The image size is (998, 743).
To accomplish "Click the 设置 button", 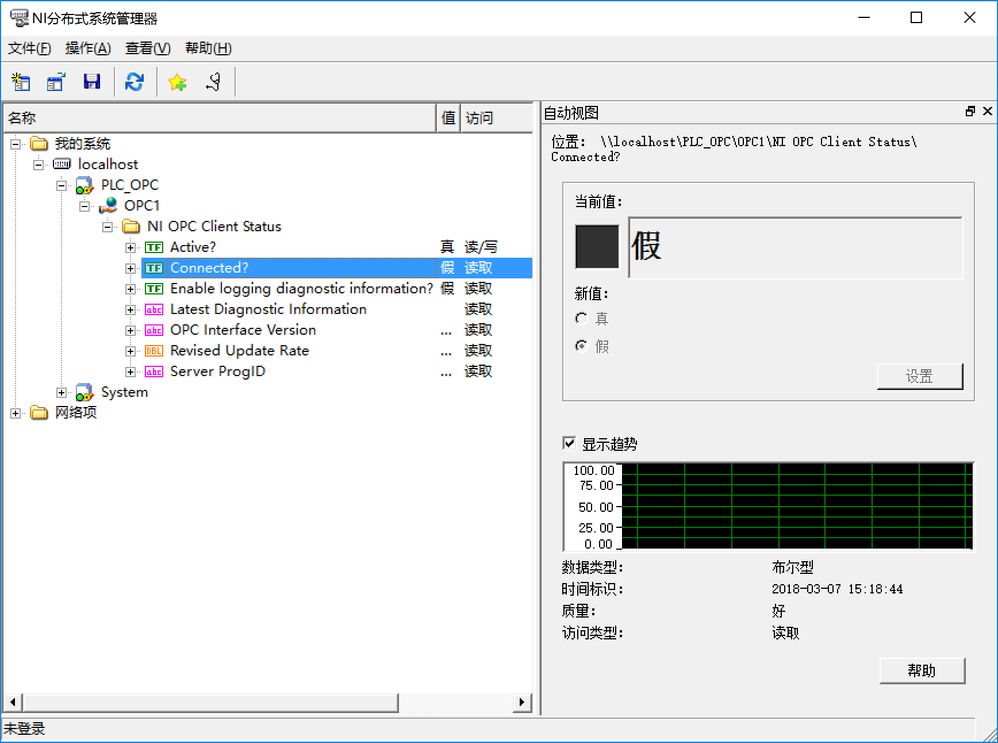I will 920,376.
